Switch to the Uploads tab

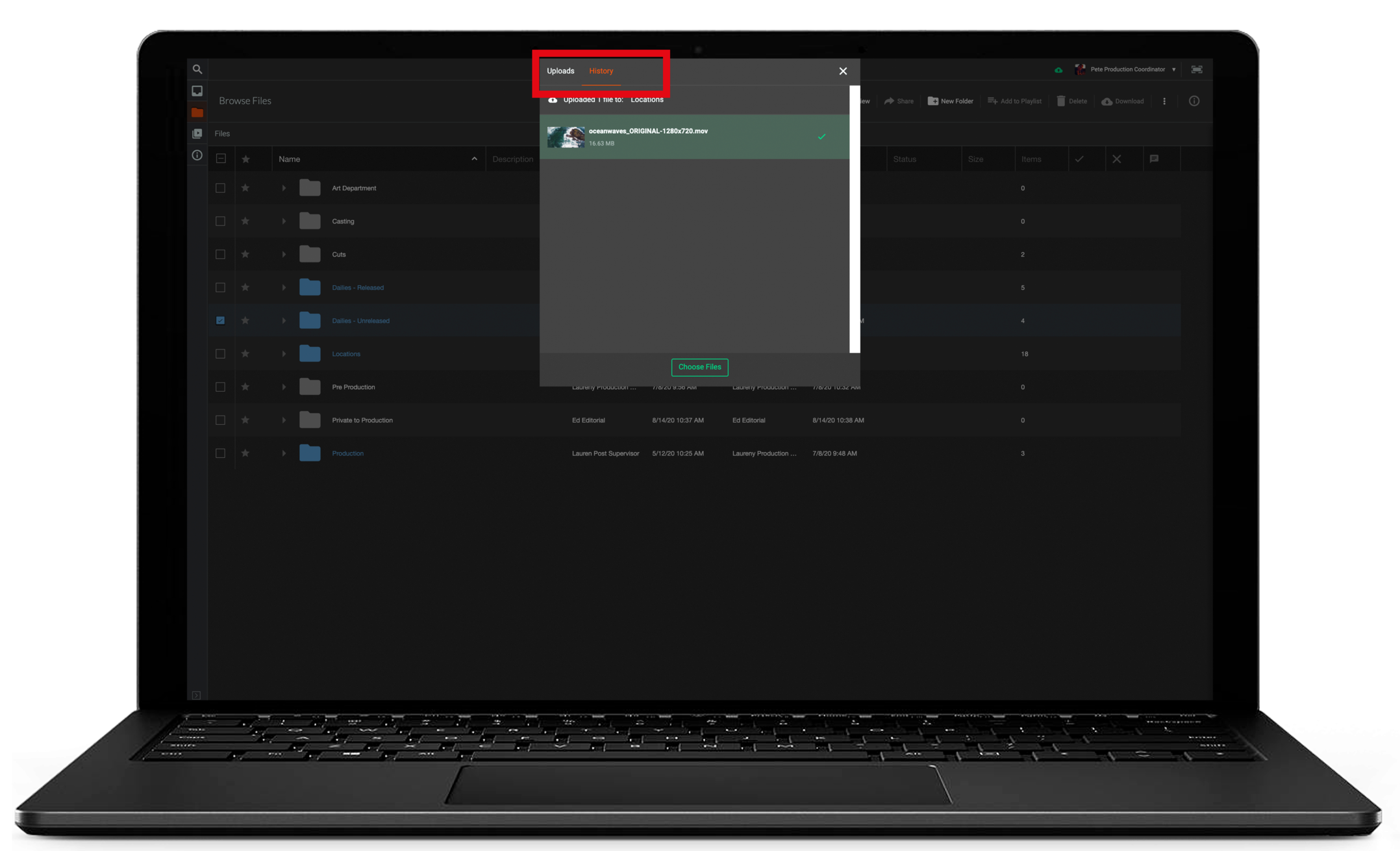tap(560, 71)
